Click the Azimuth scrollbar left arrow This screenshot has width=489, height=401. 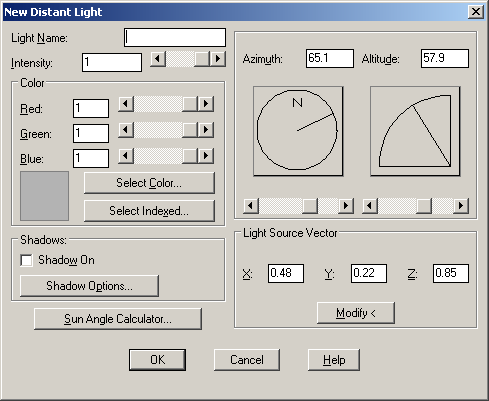[x=251, y=206]
